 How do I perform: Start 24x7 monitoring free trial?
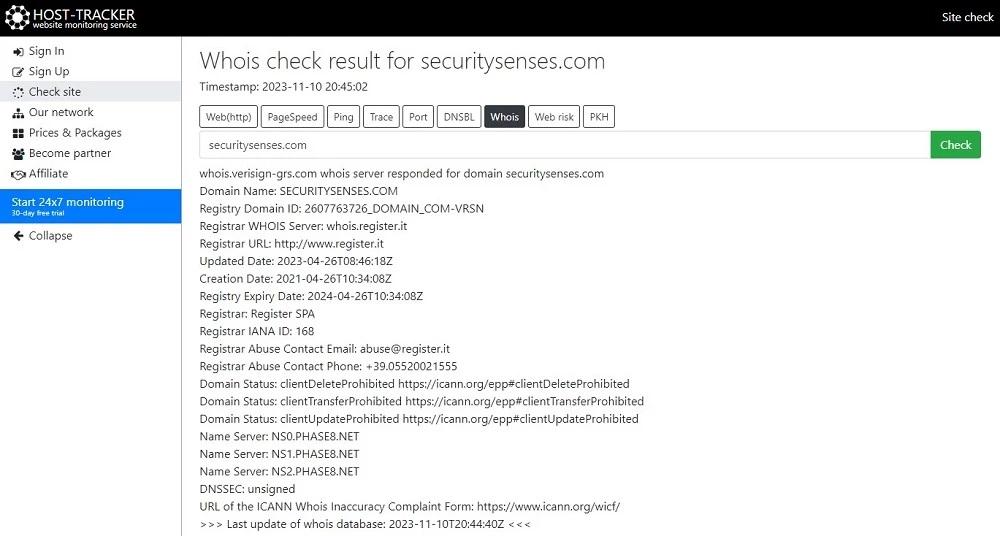coord(91,206)
